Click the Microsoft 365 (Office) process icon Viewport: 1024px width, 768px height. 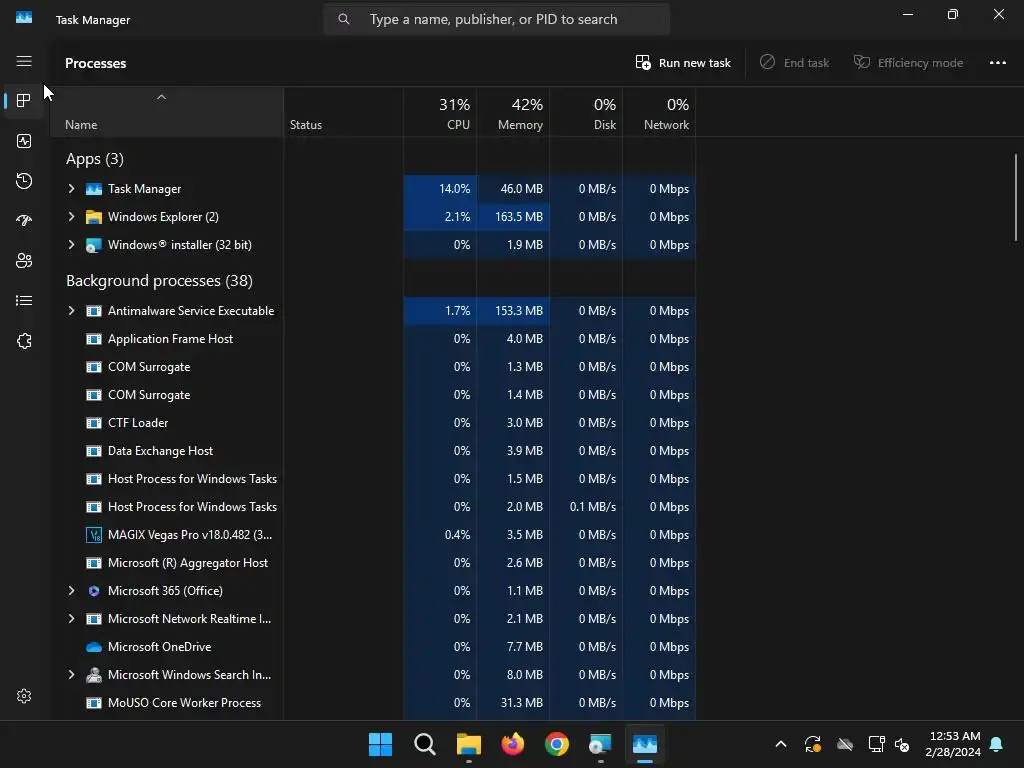[x=94, y=591]
